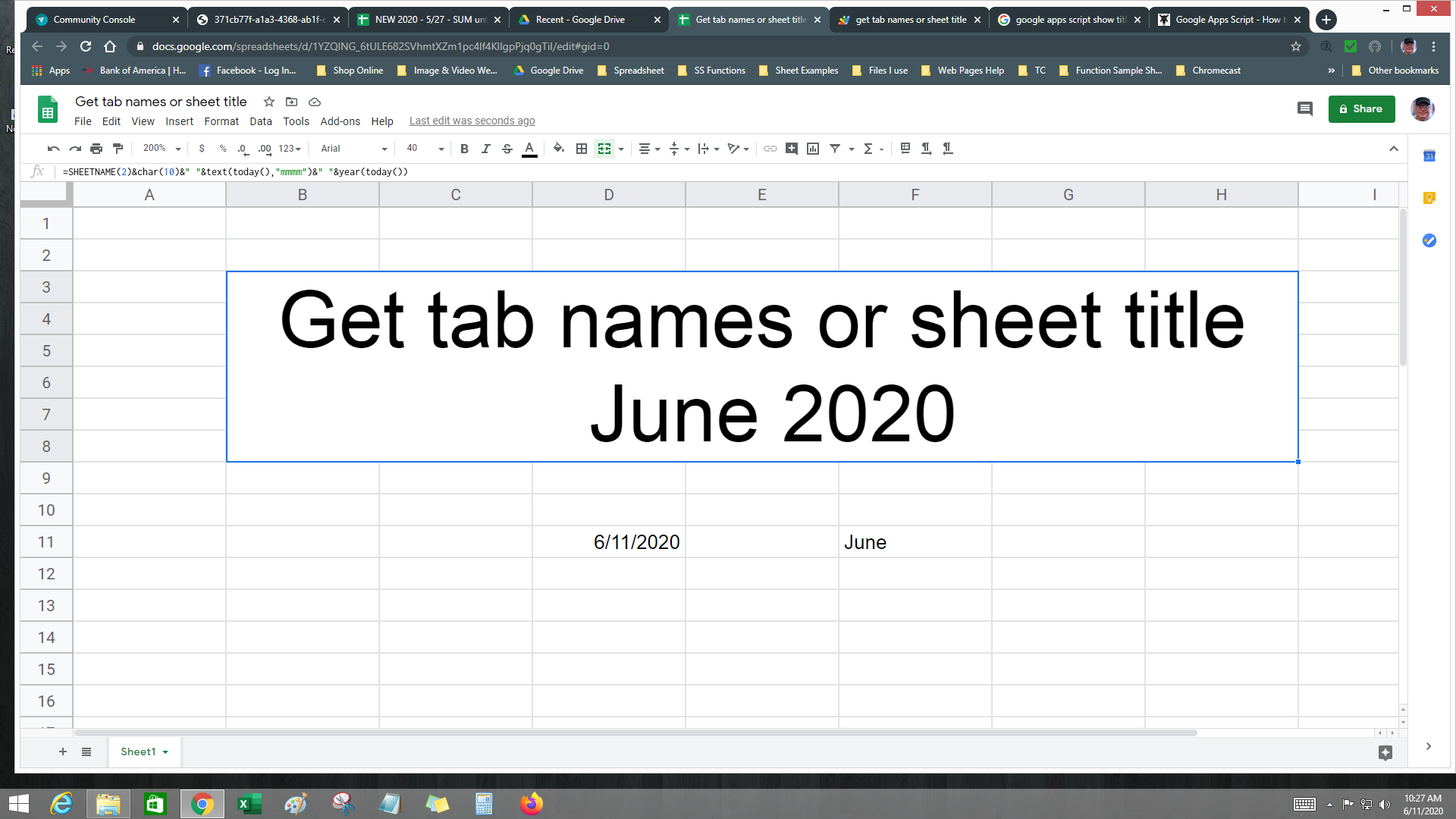Open Excel from the taskbar
Image resolution: width=1456 pixels, height=819 pixels.
(249, 803)
